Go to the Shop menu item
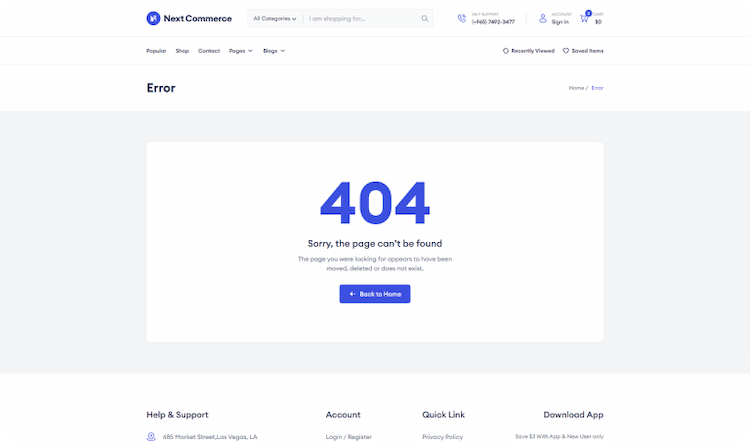The width and height of the screenshot is (750, 443). pyautogui.click(x=182, y=50)
